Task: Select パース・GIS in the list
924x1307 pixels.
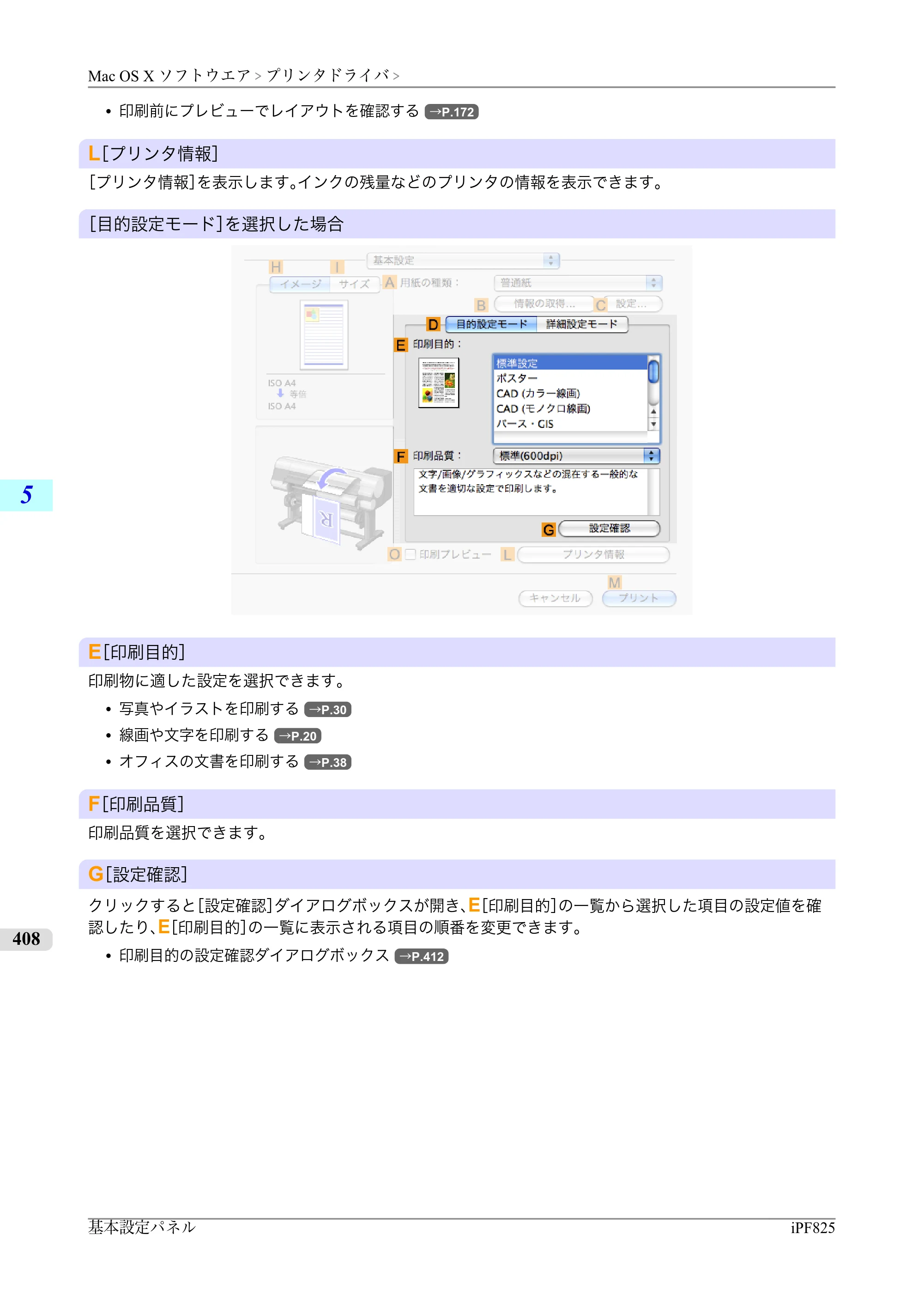Action: point(571,424)
